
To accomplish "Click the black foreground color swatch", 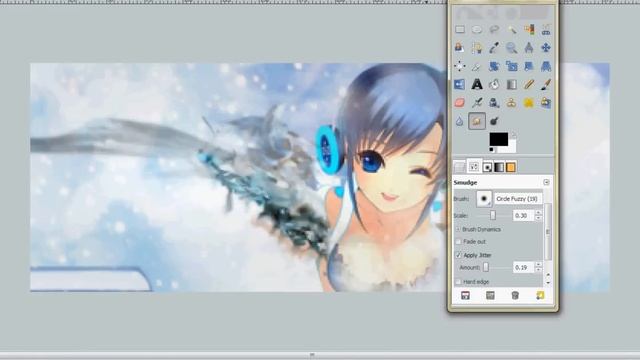I will coord(499,139).
